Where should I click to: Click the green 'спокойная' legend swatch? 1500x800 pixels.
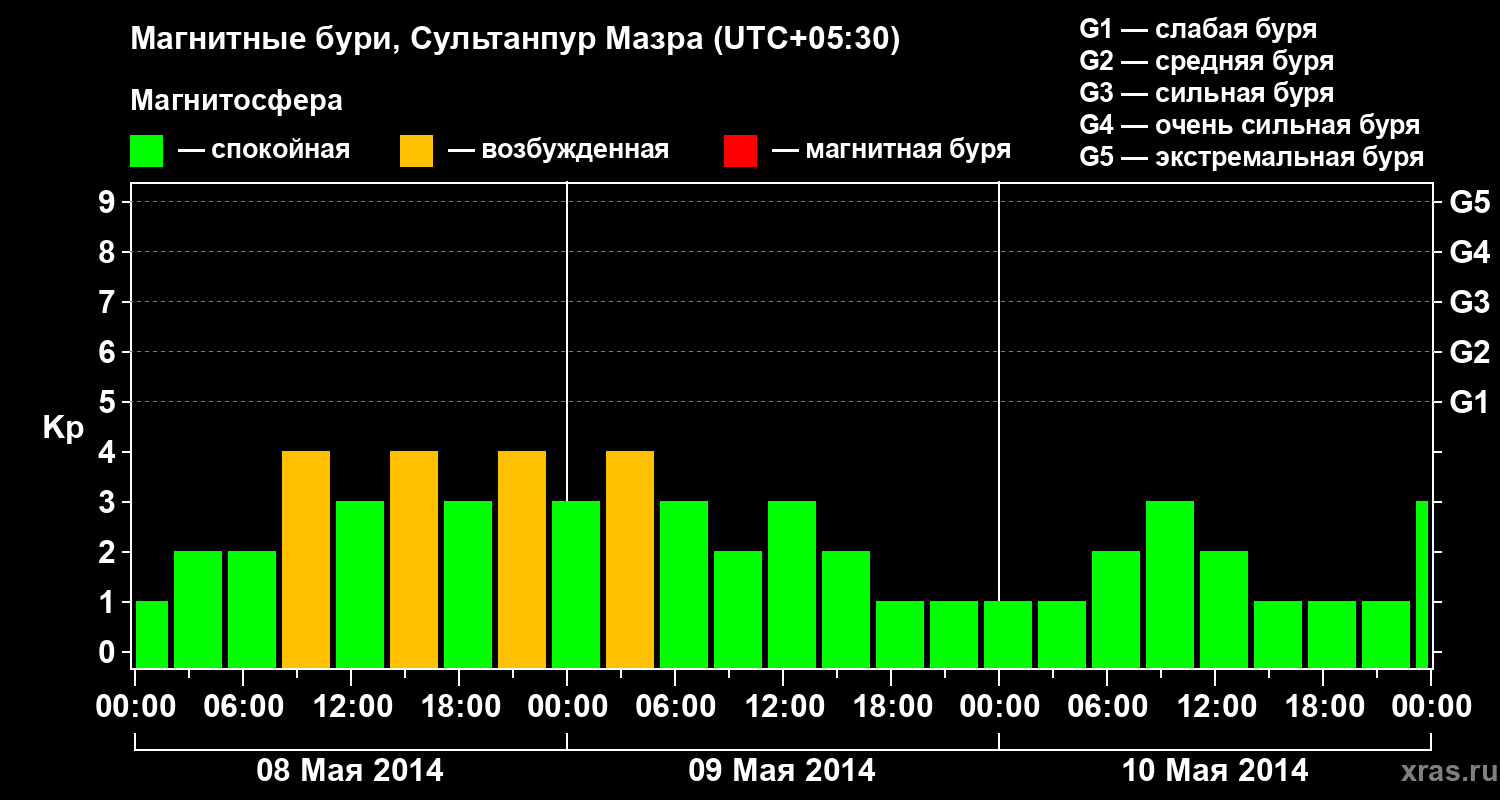click(147, 151)
